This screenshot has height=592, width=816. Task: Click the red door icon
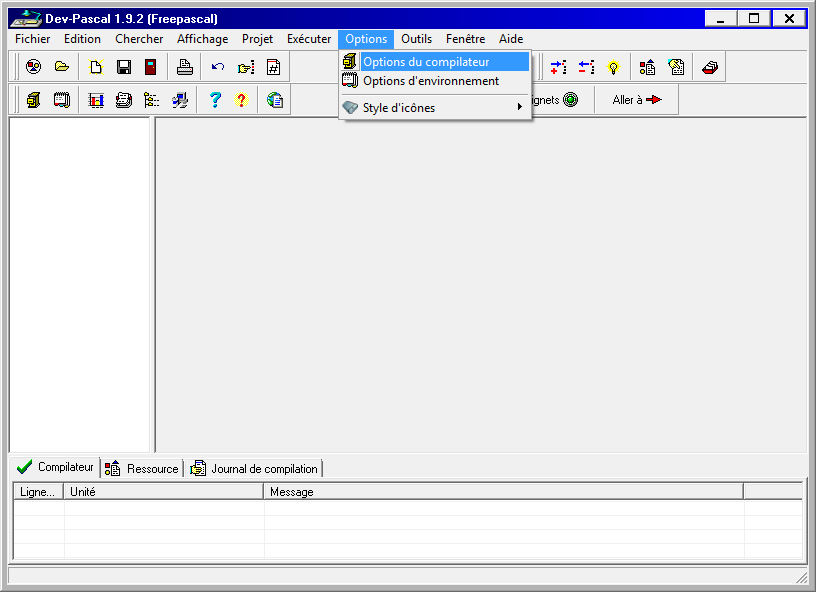click(x=150, y=67)
